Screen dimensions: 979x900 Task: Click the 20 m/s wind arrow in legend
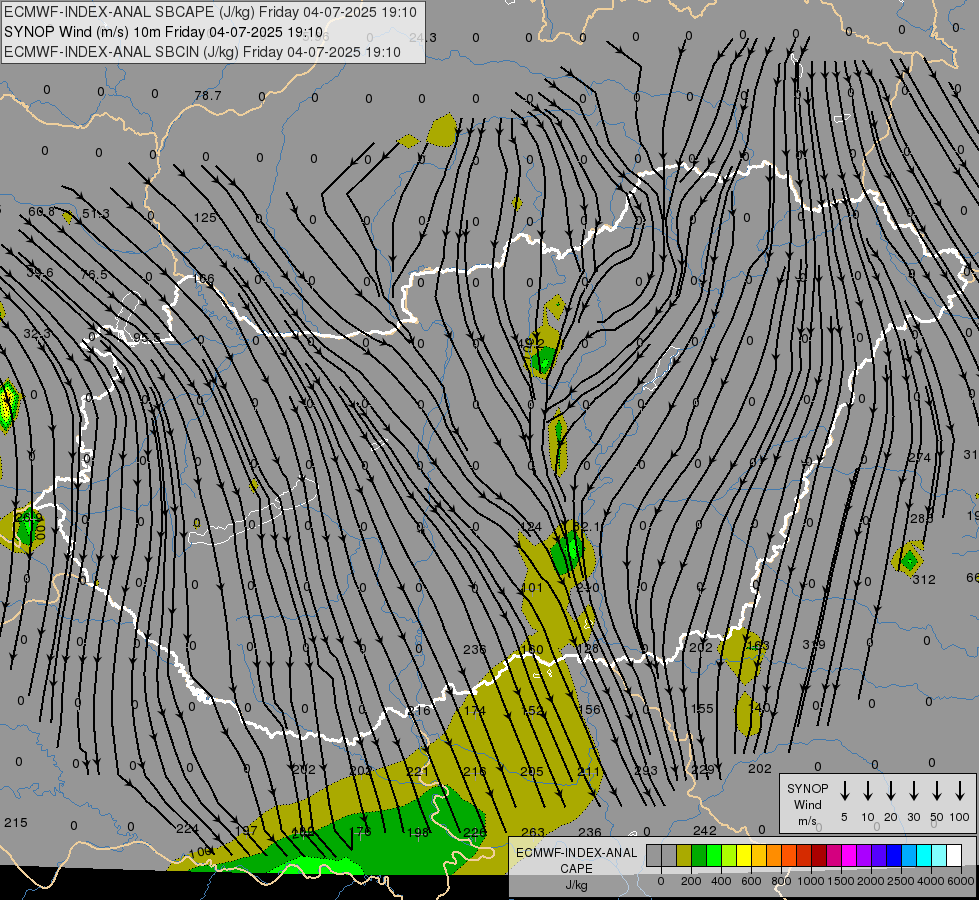[890, 791]
